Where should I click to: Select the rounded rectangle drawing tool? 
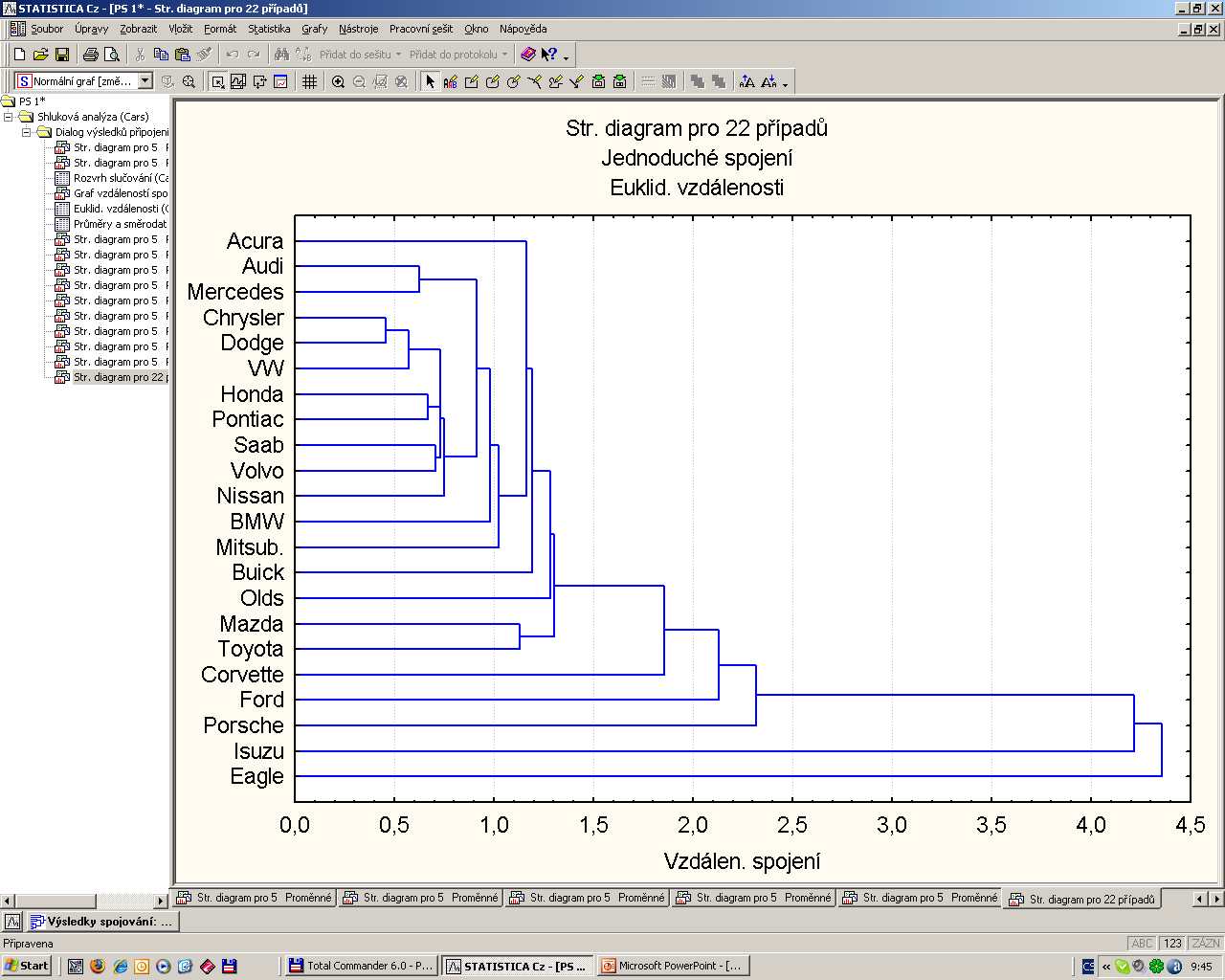pyautogui.click(x=493, y=81)
